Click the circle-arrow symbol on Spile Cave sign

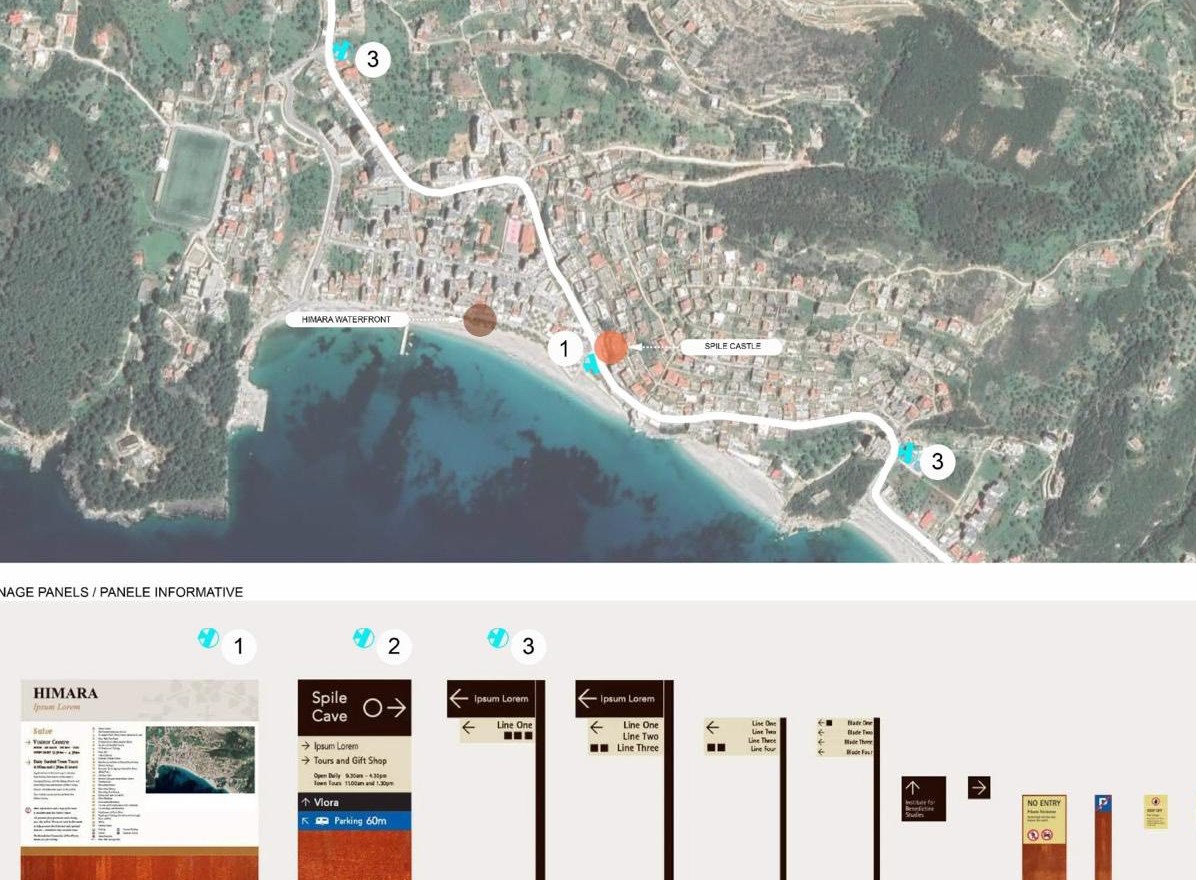coord(385,708)
